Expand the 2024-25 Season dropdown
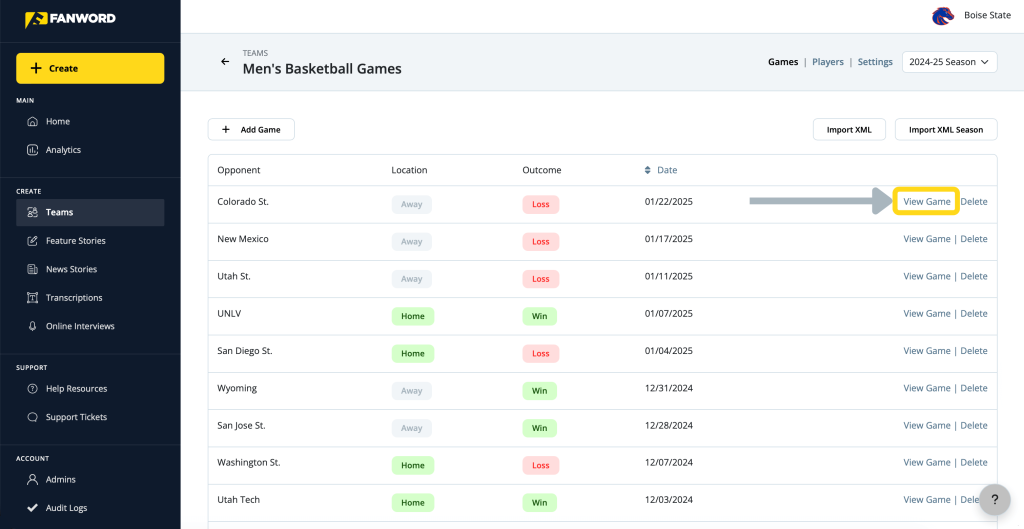This screenshot has height=529, width=1024. click(x=950, y=62)
